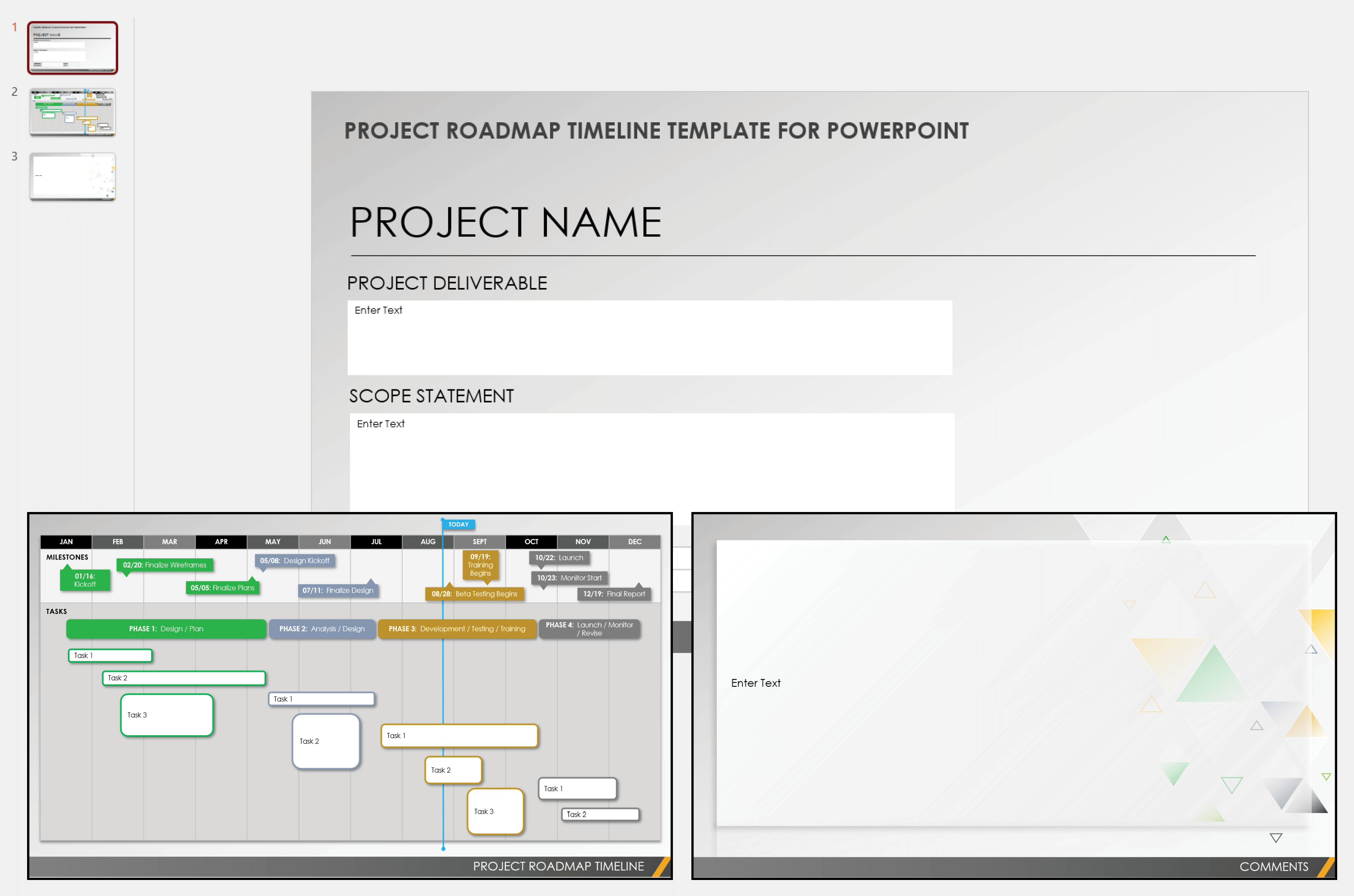The height and width of the screenshot is (896, 1354).
Task: Open slide 2 roadmap thumbnail
Action: tap(73, 112)
